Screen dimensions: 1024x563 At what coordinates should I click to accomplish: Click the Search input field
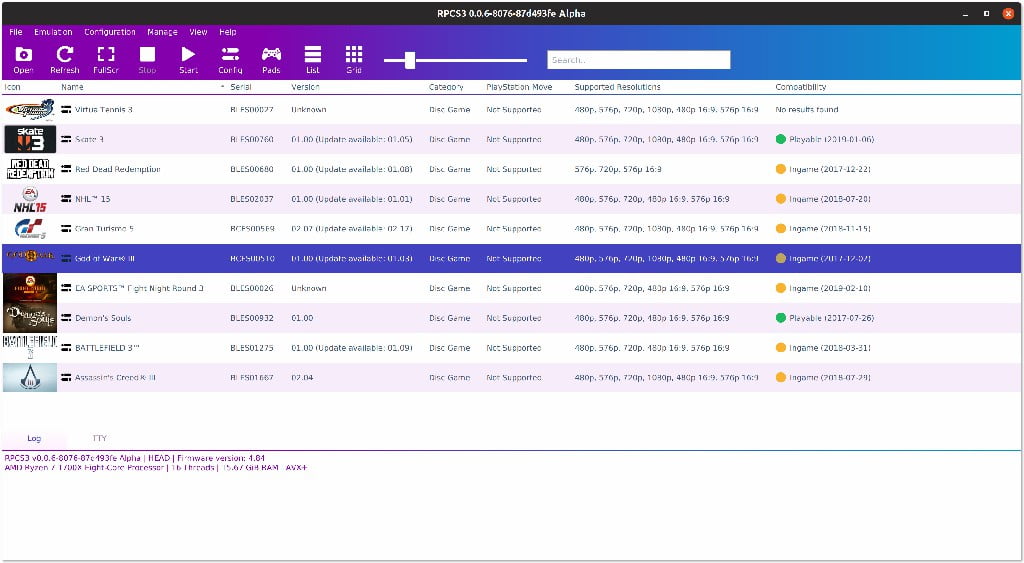point(638,60)
